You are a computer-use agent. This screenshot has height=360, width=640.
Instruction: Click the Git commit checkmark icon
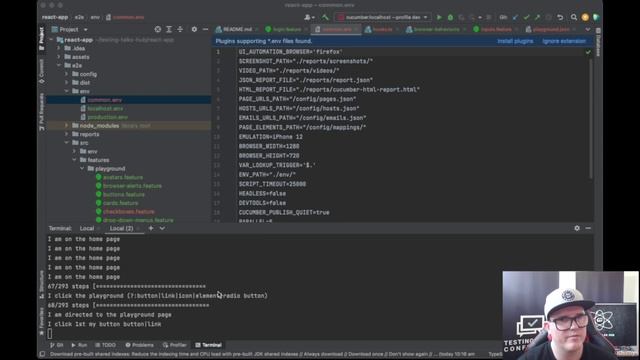[527, 18]
